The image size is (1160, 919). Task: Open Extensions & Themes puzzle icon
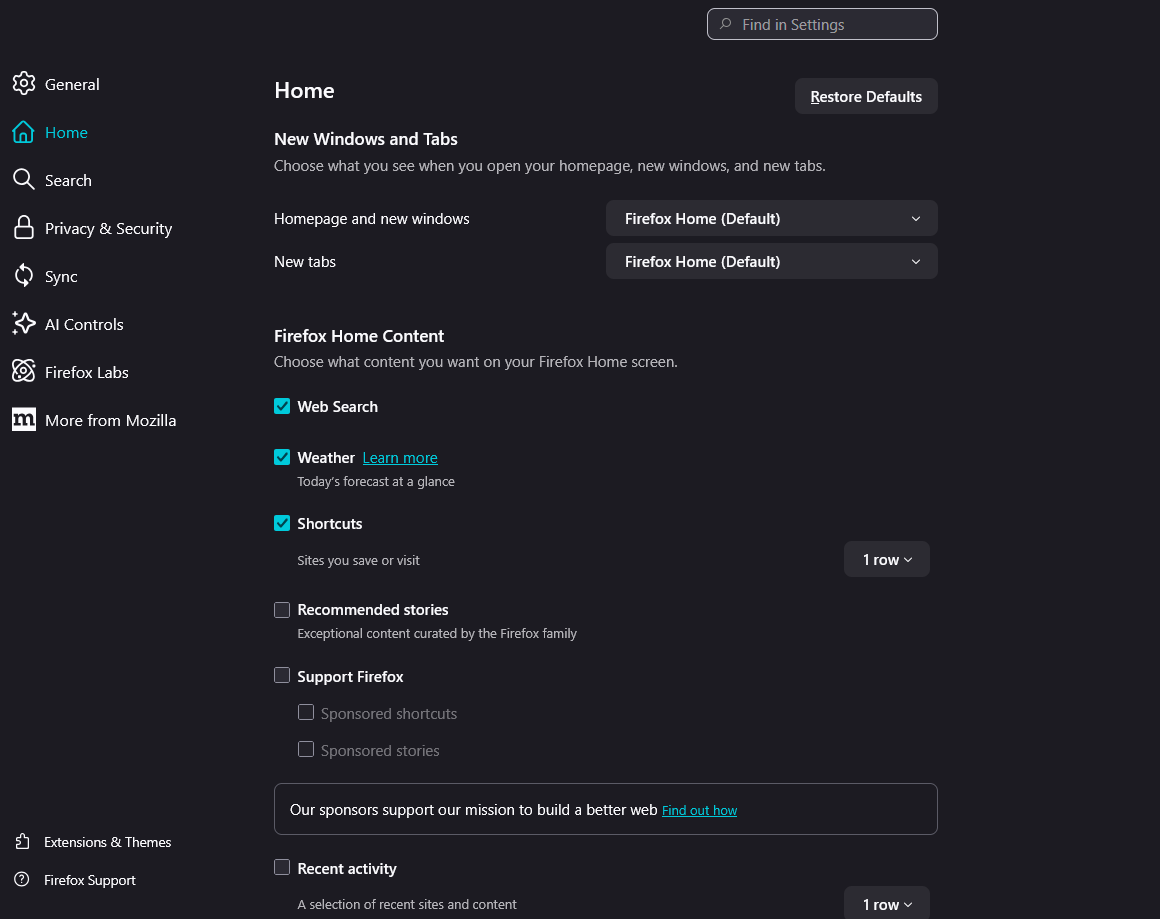22,842
